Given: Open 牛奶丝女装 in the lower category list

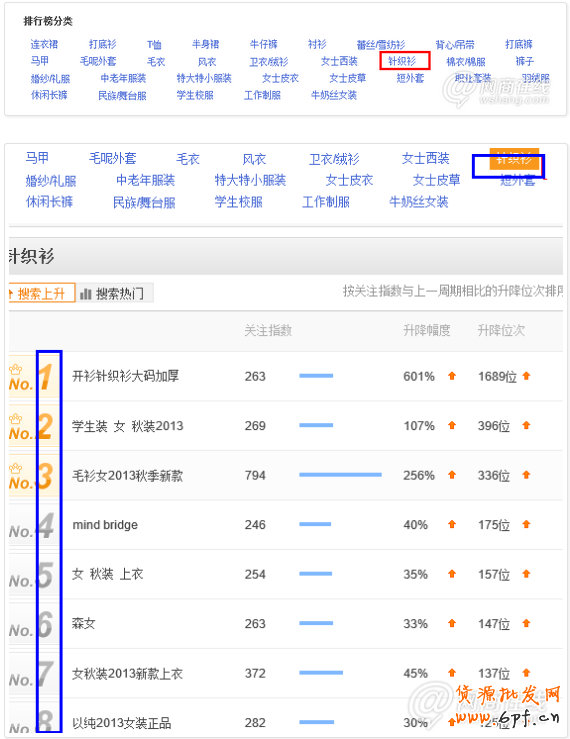Looking at the screenshot, I should pos(419,202).
